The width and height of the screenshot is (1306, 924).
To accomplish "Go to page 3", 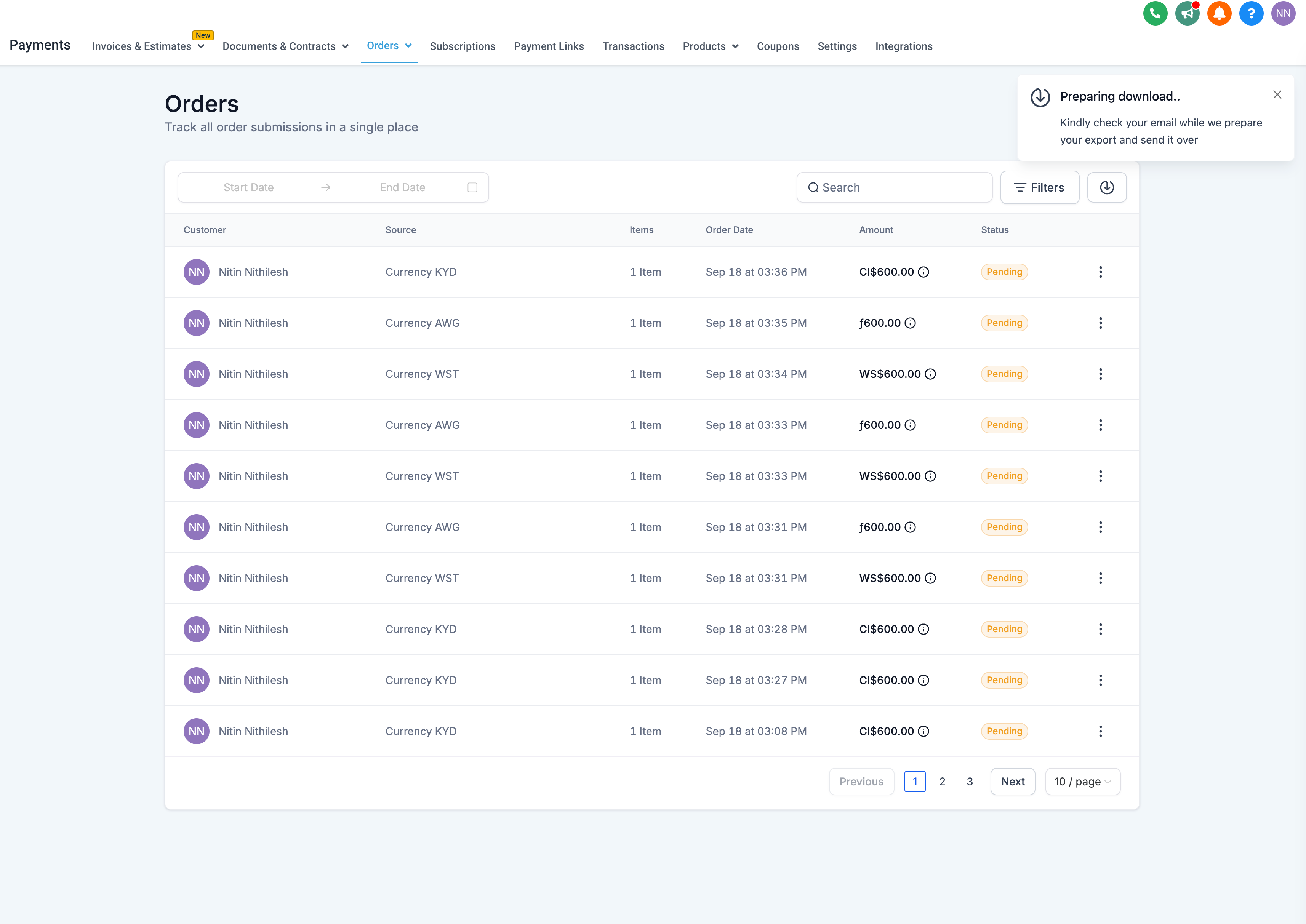I will 969,782.
